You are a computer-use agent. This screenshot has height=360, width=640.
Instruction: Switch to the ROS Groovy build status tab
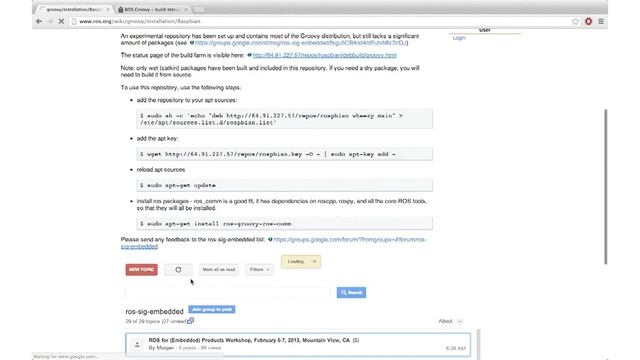click(153, 9)
